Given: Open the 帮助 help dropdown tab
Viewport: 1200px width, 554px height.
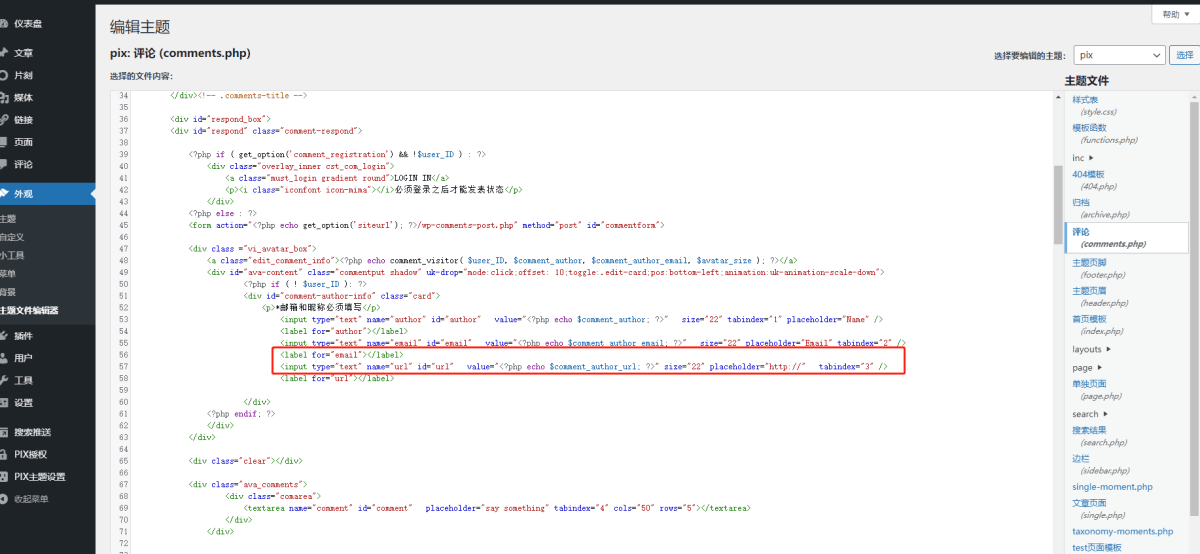Looking at the screenshot, I should (1170, 14).
